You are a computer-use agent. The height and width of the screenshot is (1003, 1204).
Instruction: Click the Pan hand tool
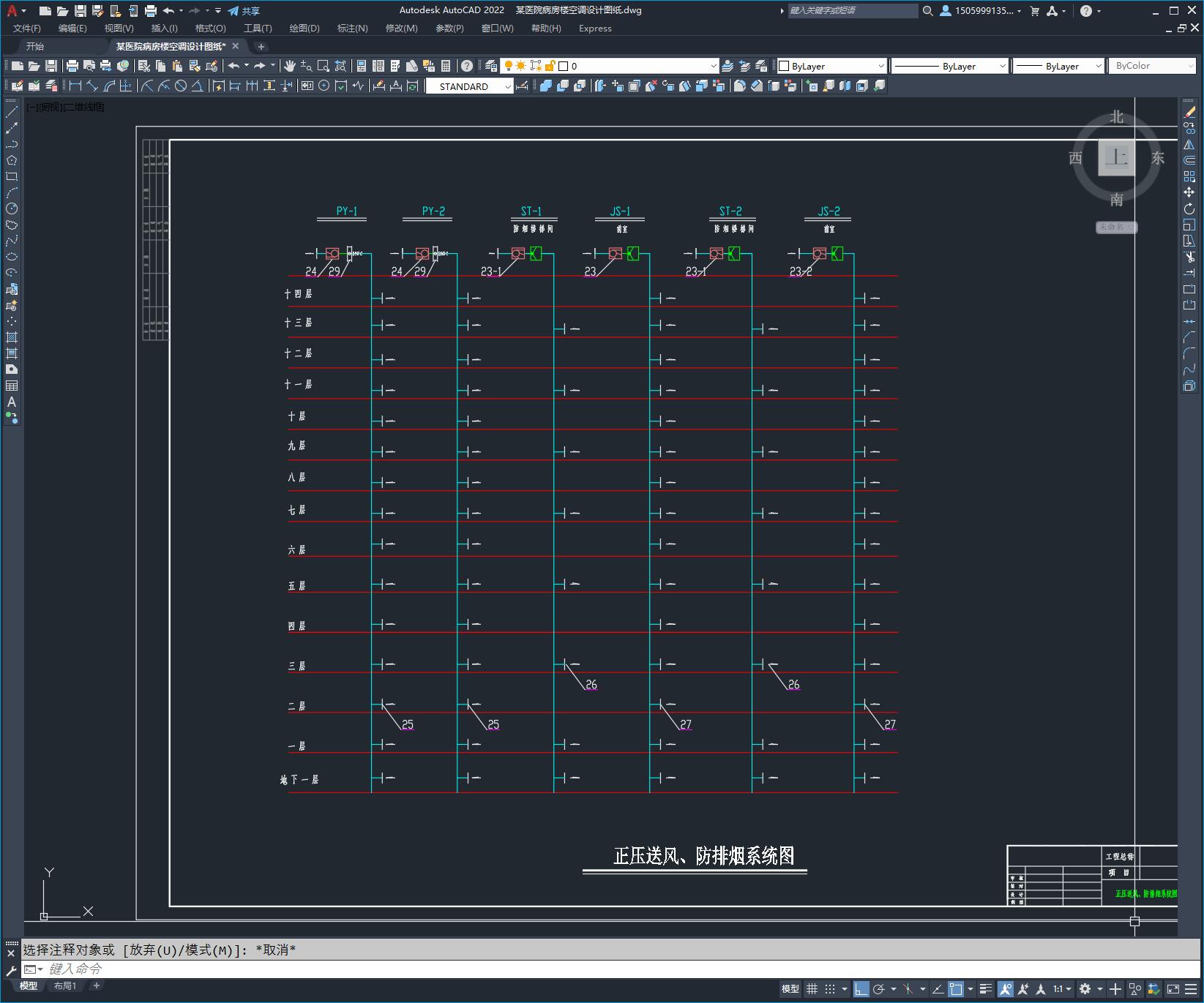pos(290,66)
